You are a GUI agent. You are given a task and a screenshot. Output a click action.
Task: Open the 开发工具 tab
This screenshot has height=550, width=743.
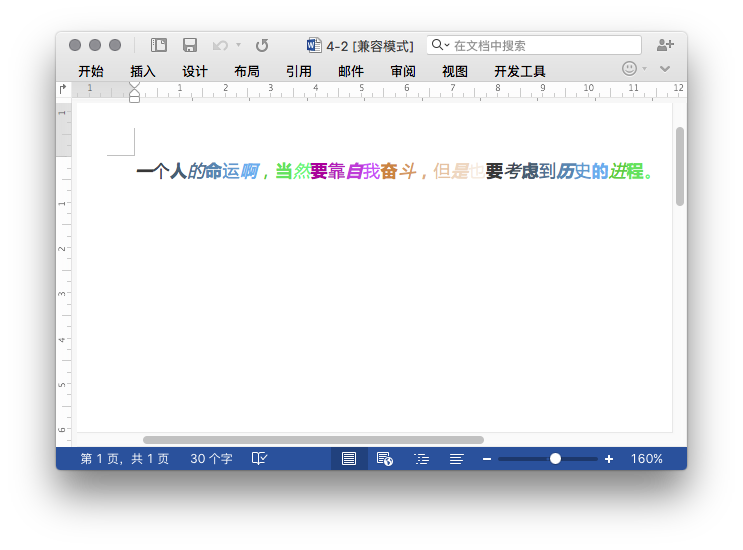pos(520,72)
